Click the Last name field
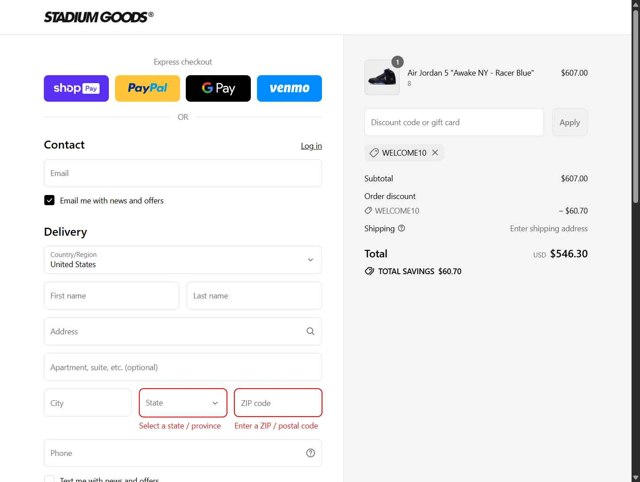This screenshot has width=640, height=482. [x=254, y=295]
